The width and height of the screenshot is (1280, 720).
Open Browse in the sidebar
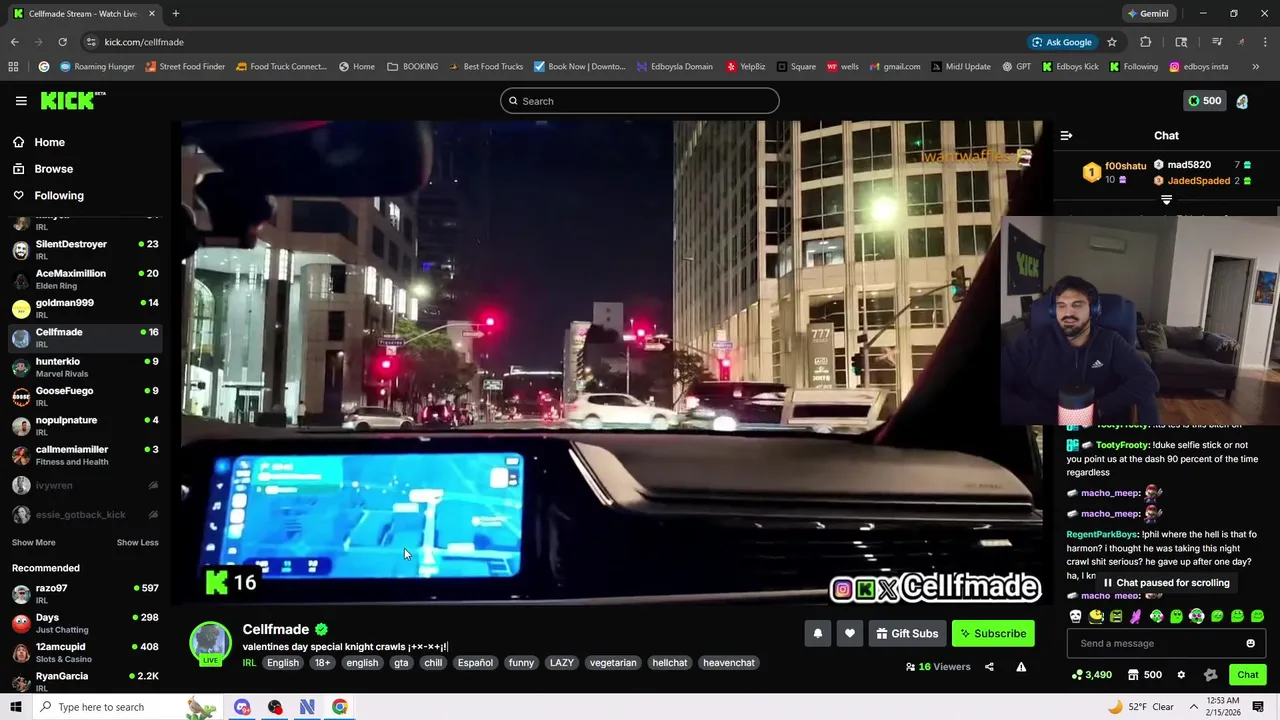[x=53, y=169]
